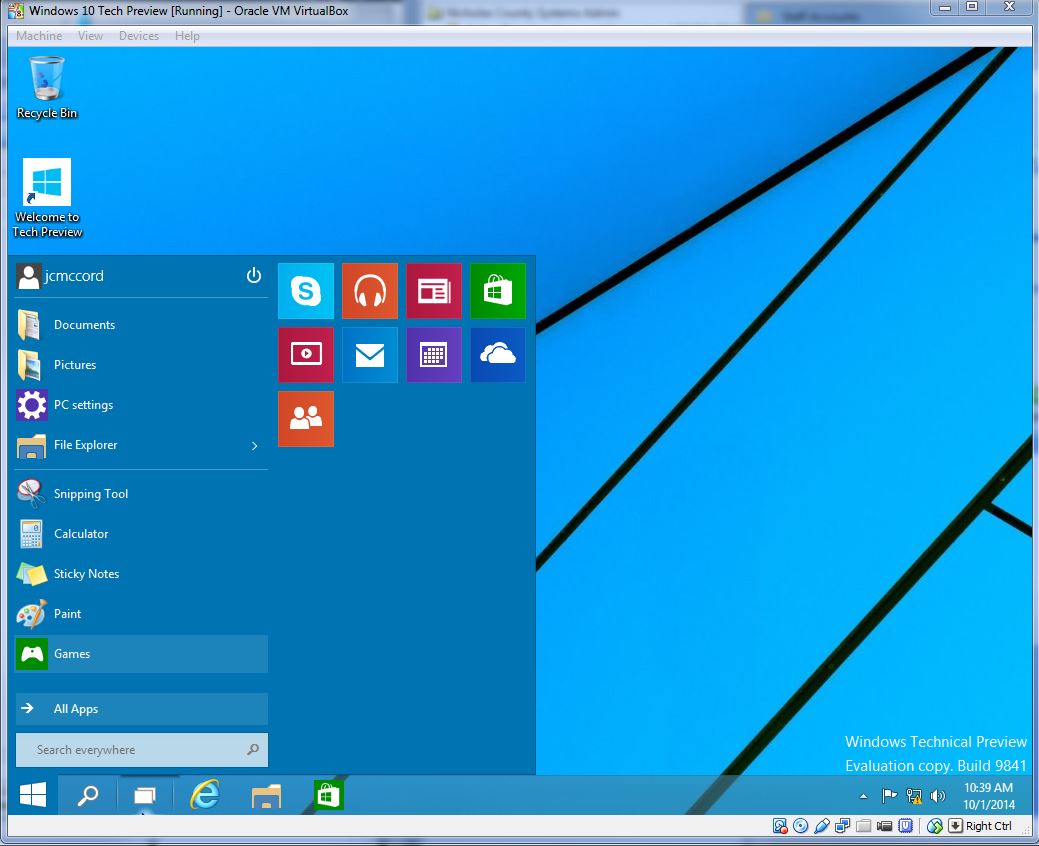Image resolution: width=1039 pixels, height=846 pixels.
Task: Click the power button in Start menu
Action: coord(254,276)
